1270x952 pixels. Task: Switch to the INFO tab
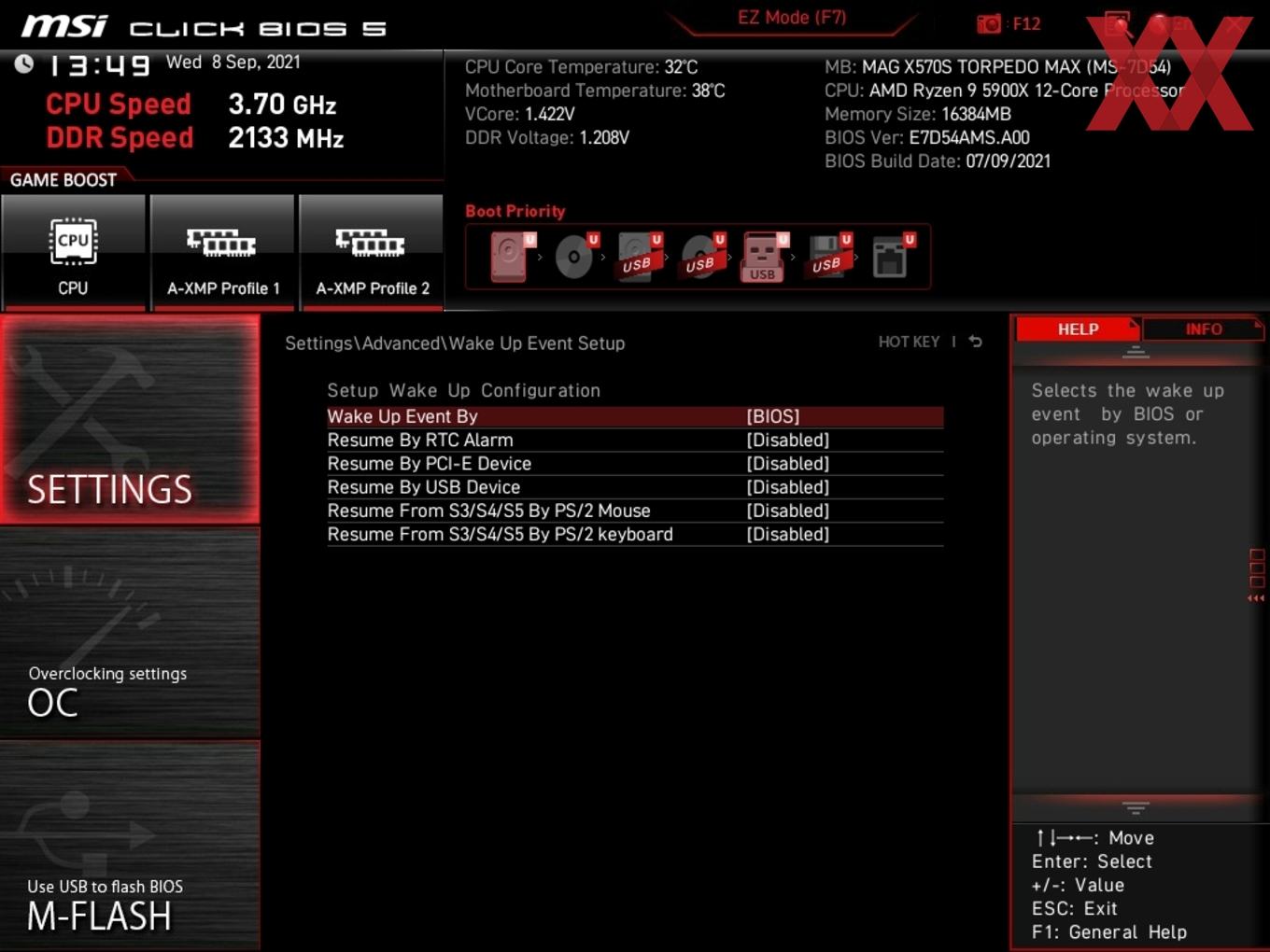click(1203, 329)
